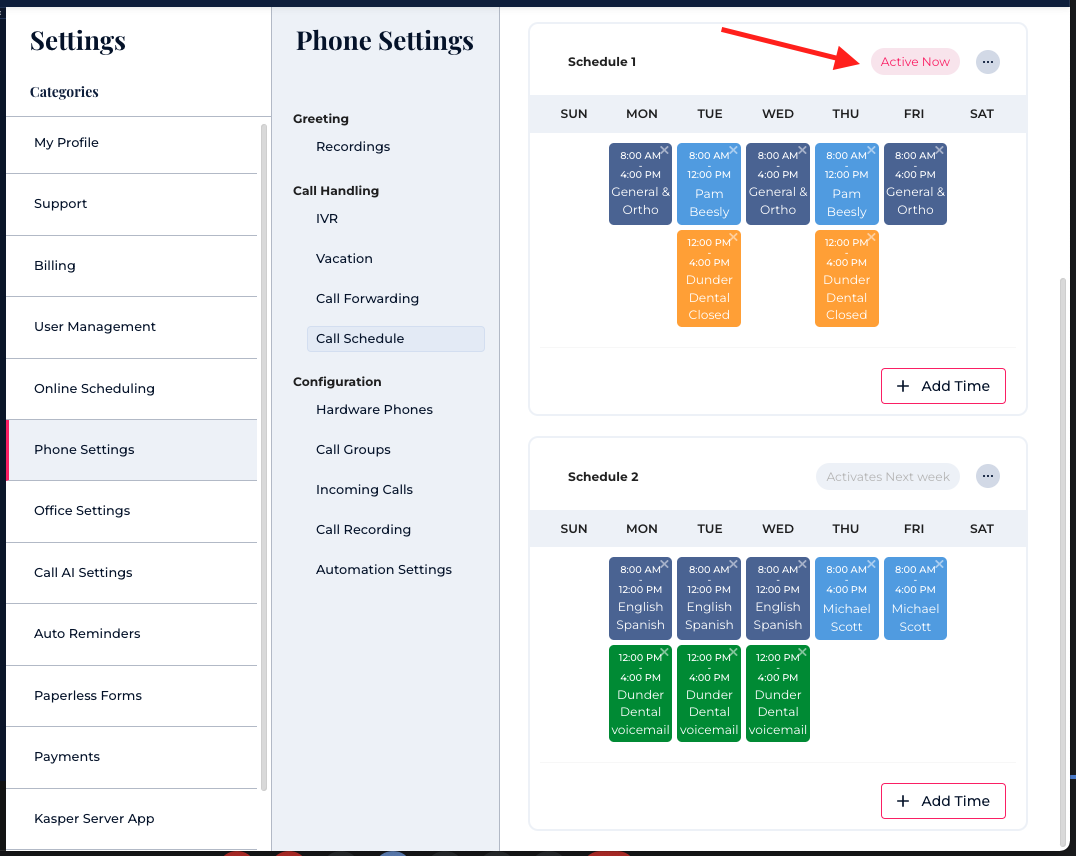Screen dimensions: 1076x856
Task: Open Schedule 1 three-dot options menu
Action: [987, 62]
